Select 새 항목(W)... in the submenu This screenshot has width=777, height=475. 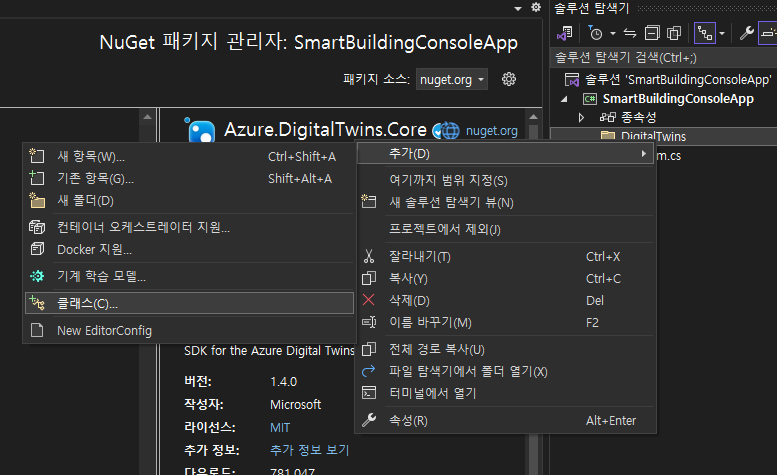[x=189, y=157]
